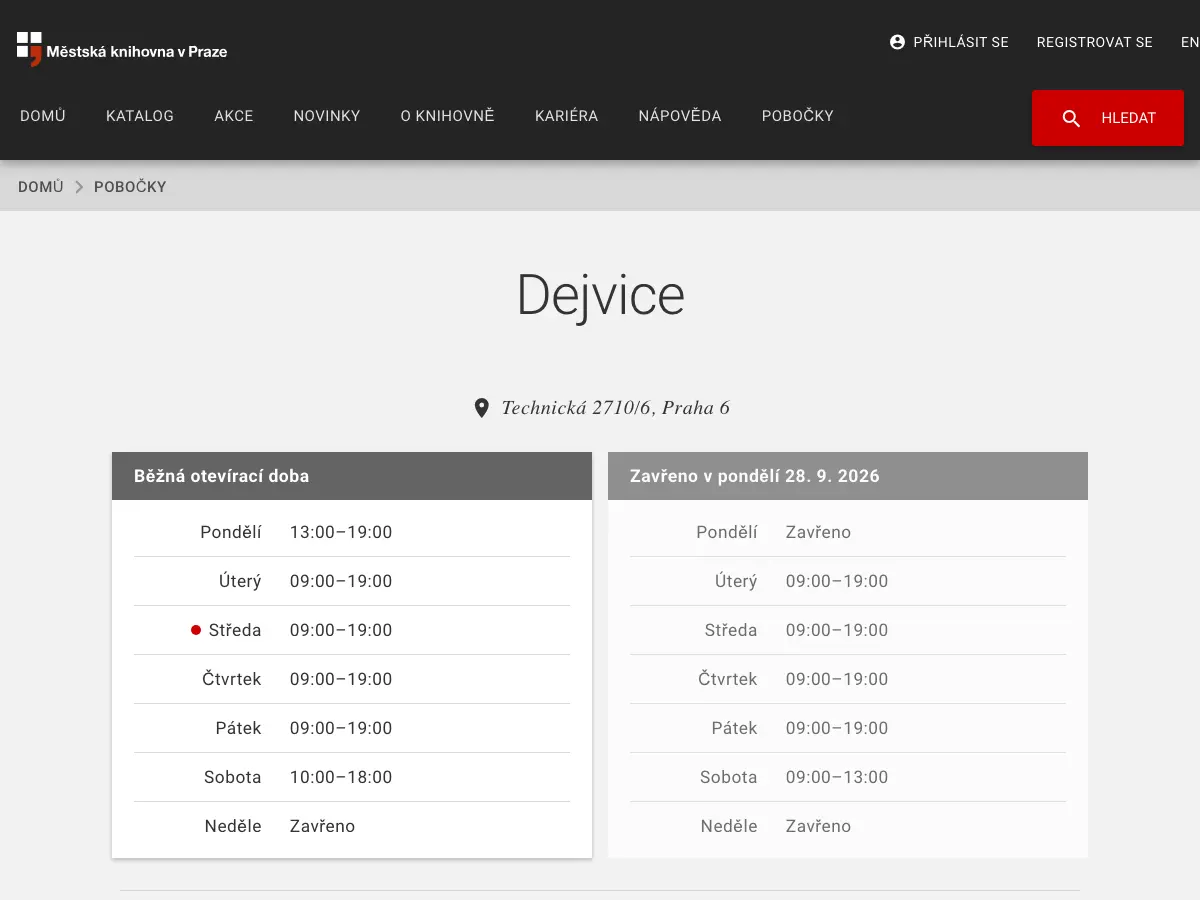Select O knihovně in navigation

448,116
